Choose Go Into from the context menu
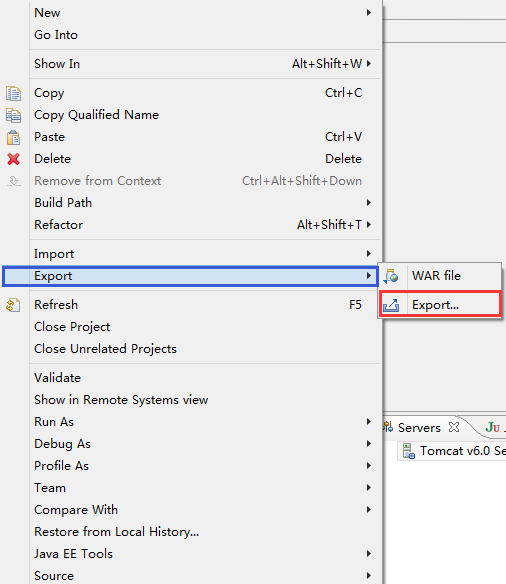Screen dimensions: 506x584 point(205,35)
